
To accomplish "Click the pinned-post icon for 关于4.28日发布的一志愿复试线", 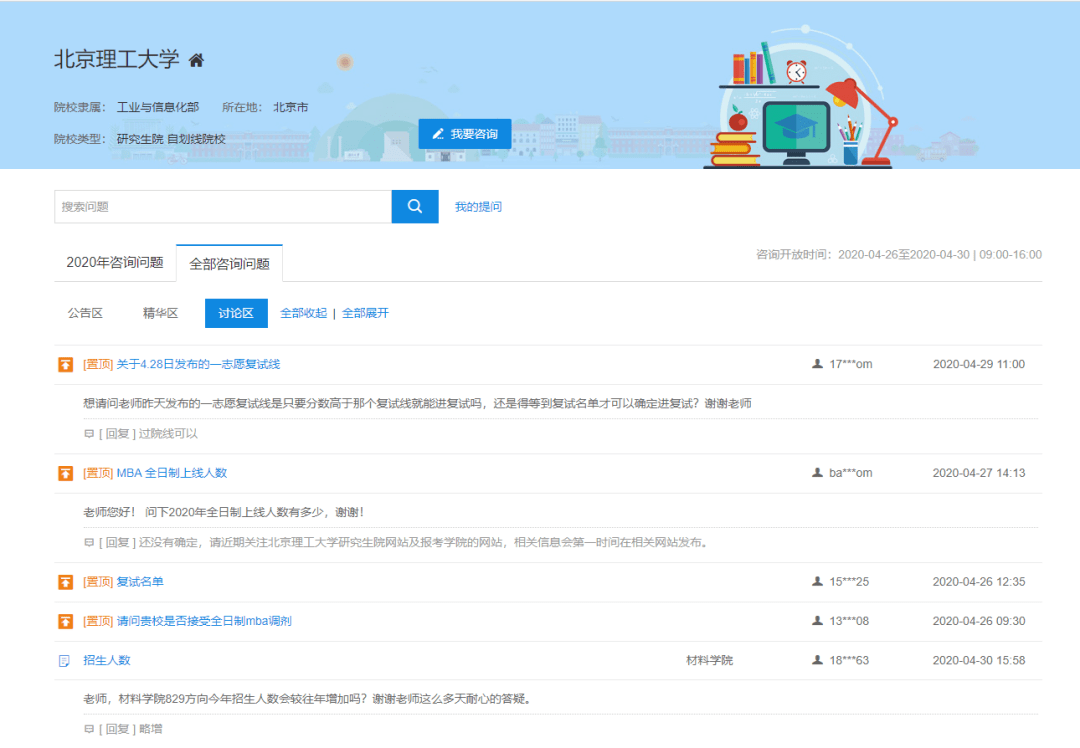I will (65, 364).
